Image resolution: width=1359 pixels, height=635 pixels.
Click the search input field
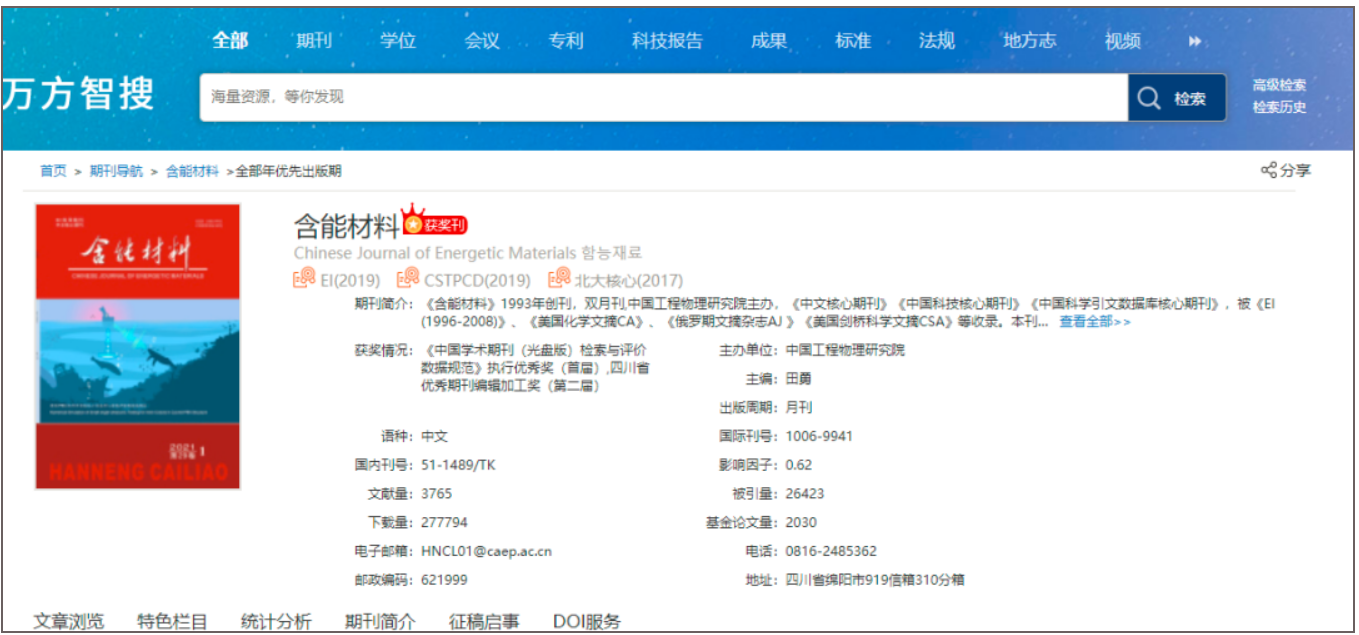[660, 97]
